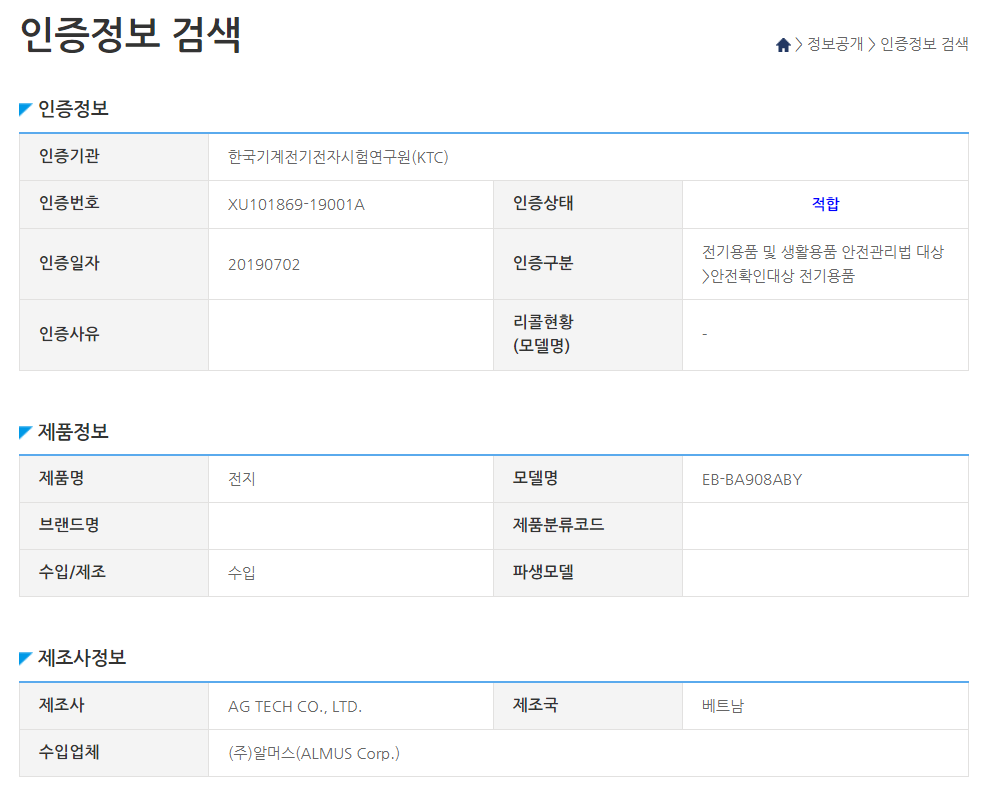Screen dimensions: 995x792
Task: Click the certification date 20190702
Action: 264,265
